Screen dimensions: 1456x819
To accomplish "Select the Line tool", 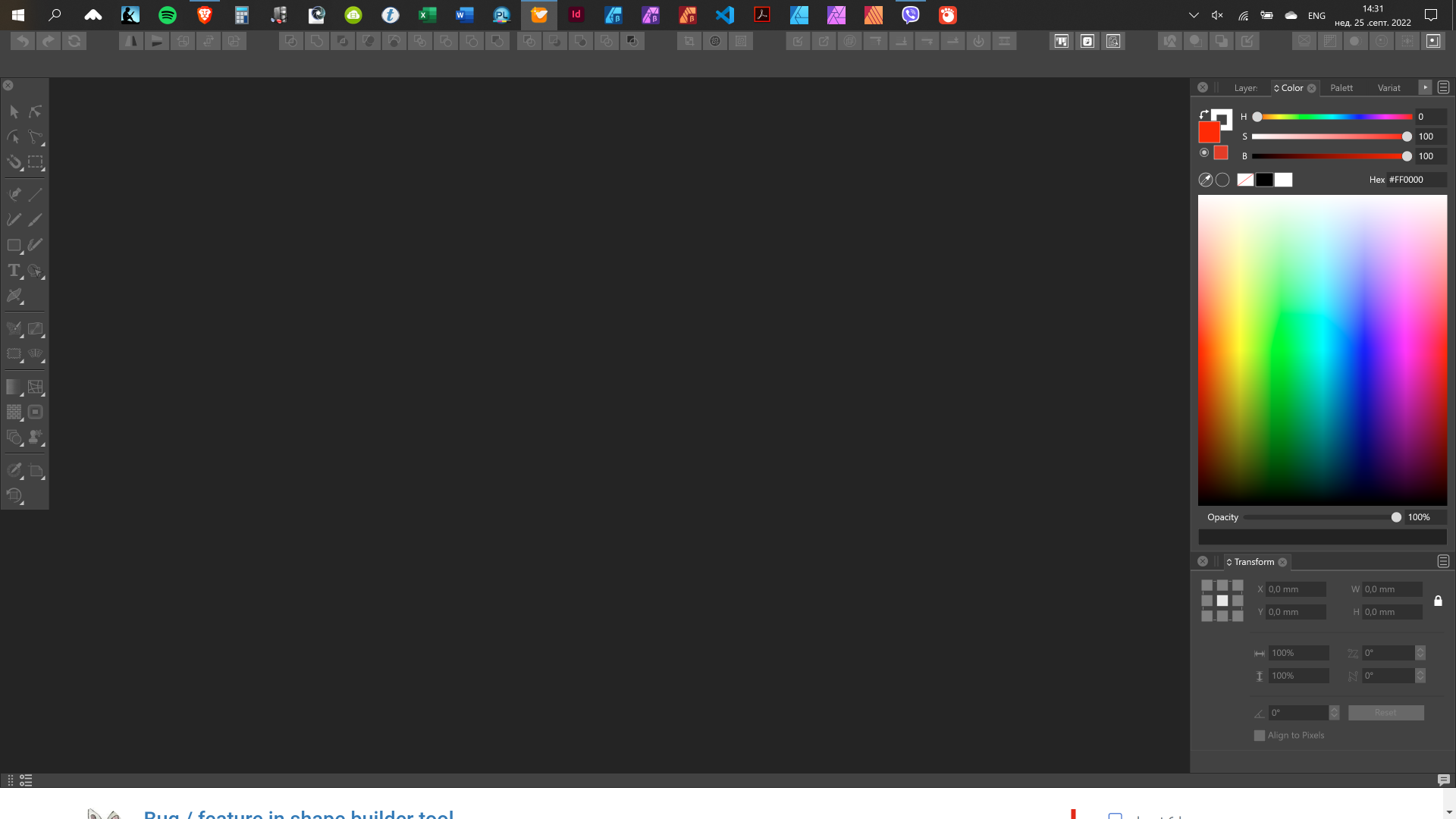I will 36,194.
